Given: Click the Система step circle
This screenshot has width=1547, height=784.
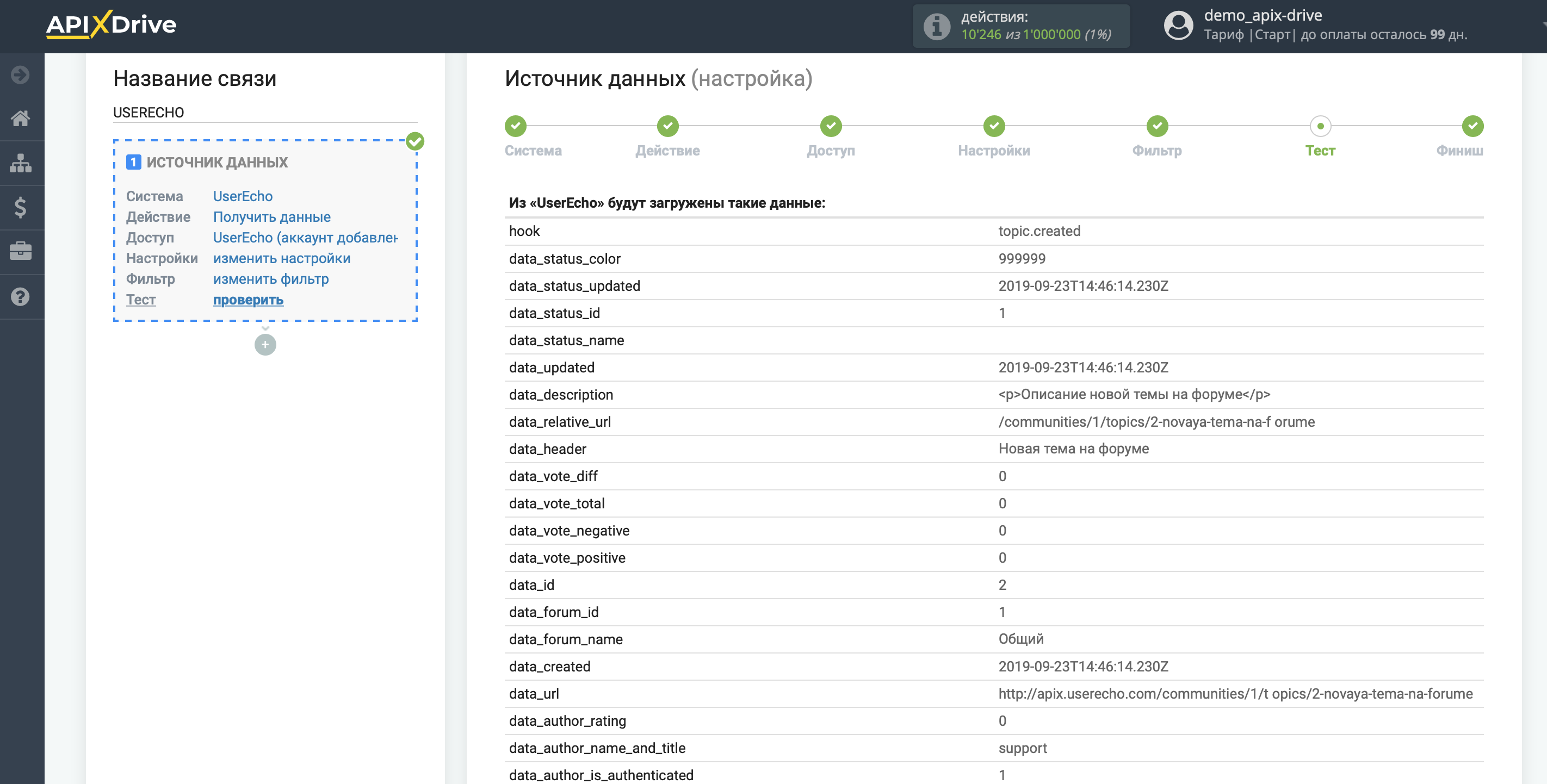Looking at the screenshot, I should (515, 126).
